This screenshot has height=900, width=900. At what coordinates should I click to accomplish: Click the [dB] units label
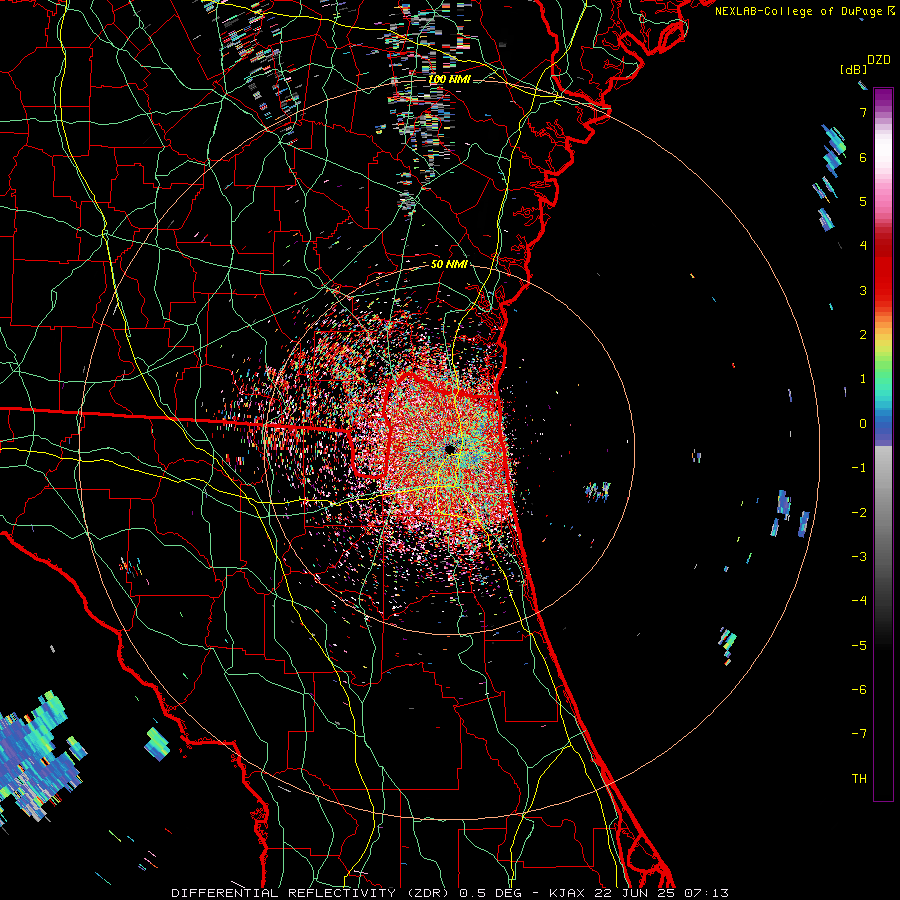[853, 69]
